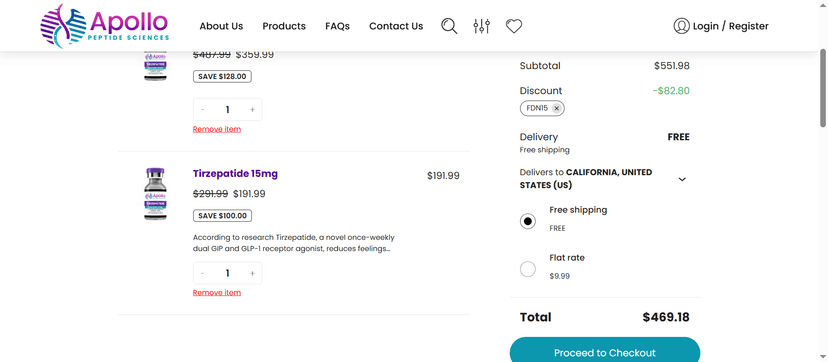The image size is (828, 362).
Task: Open the Contact Us menu item
Action: pyautogui.click(x=396, y=26)
